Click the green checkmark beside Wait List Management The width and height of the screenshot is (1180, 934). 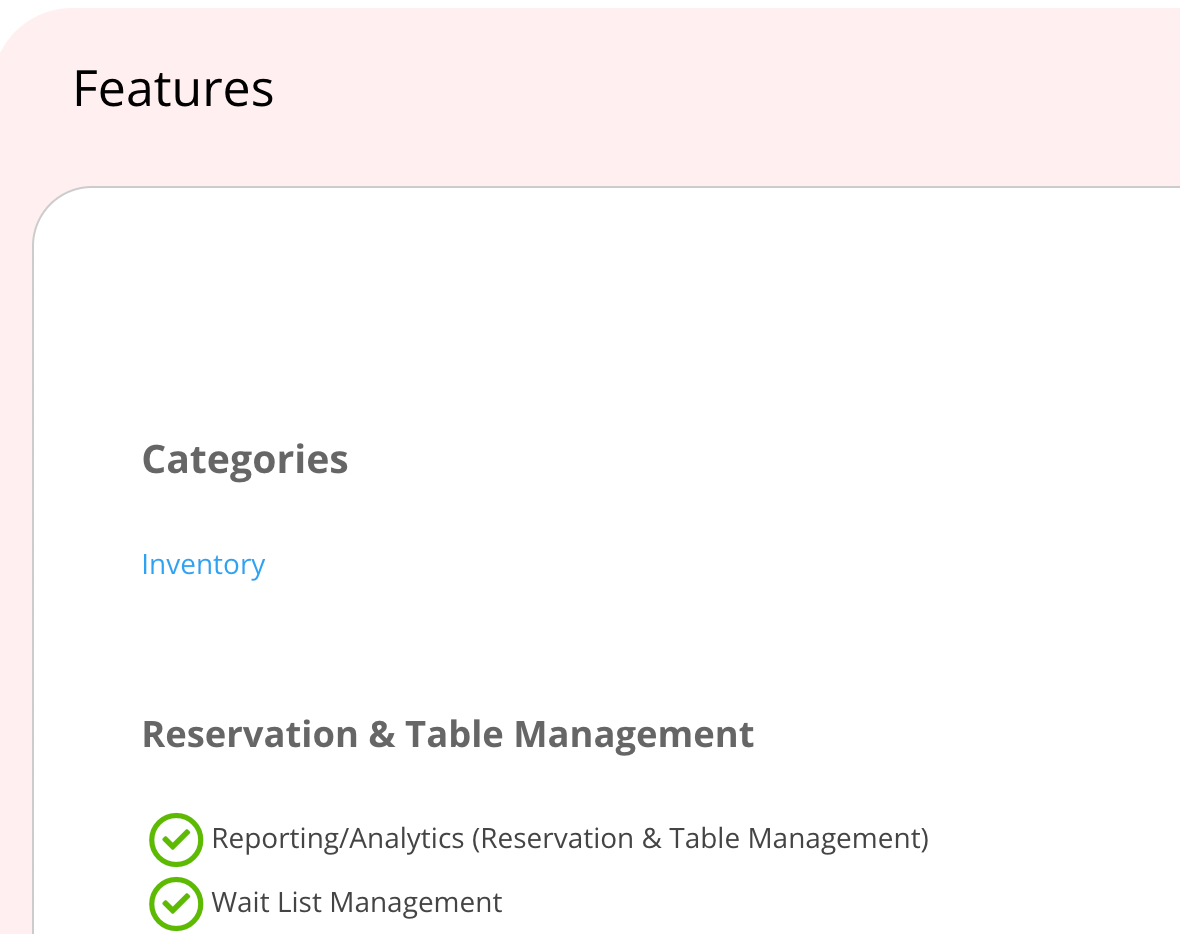pyautogui.click(x=176, y=903)
